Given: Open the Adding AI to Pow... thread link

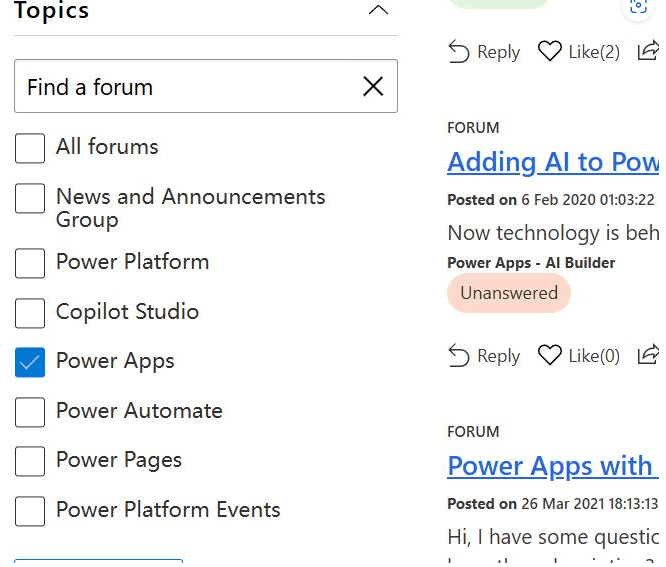Looking at the screenshot, I should 553,162.
